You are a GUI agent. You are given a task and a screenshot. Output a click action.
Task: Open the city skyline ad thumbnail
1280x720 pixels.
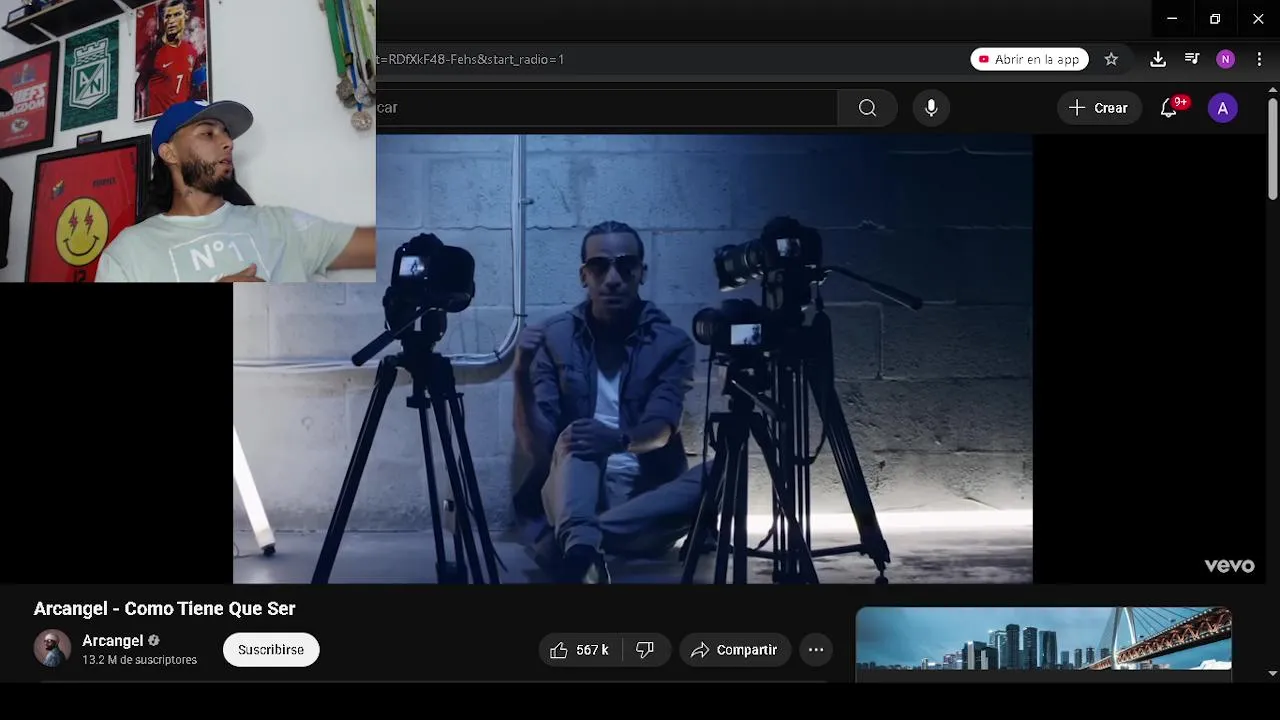tap(1043, 639)
